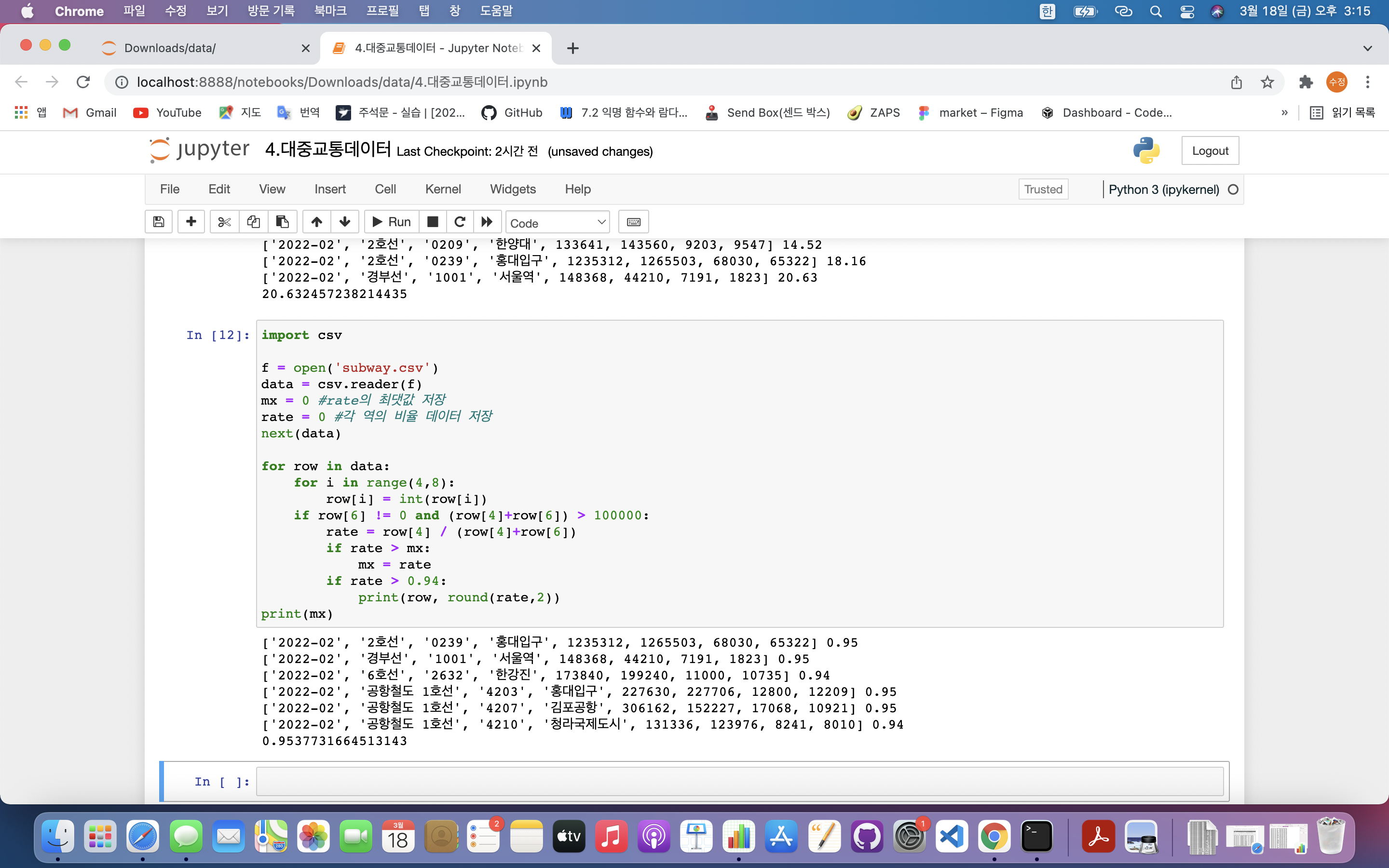Open the Kernel menu

pyautogui.click(x=443, y=190)
